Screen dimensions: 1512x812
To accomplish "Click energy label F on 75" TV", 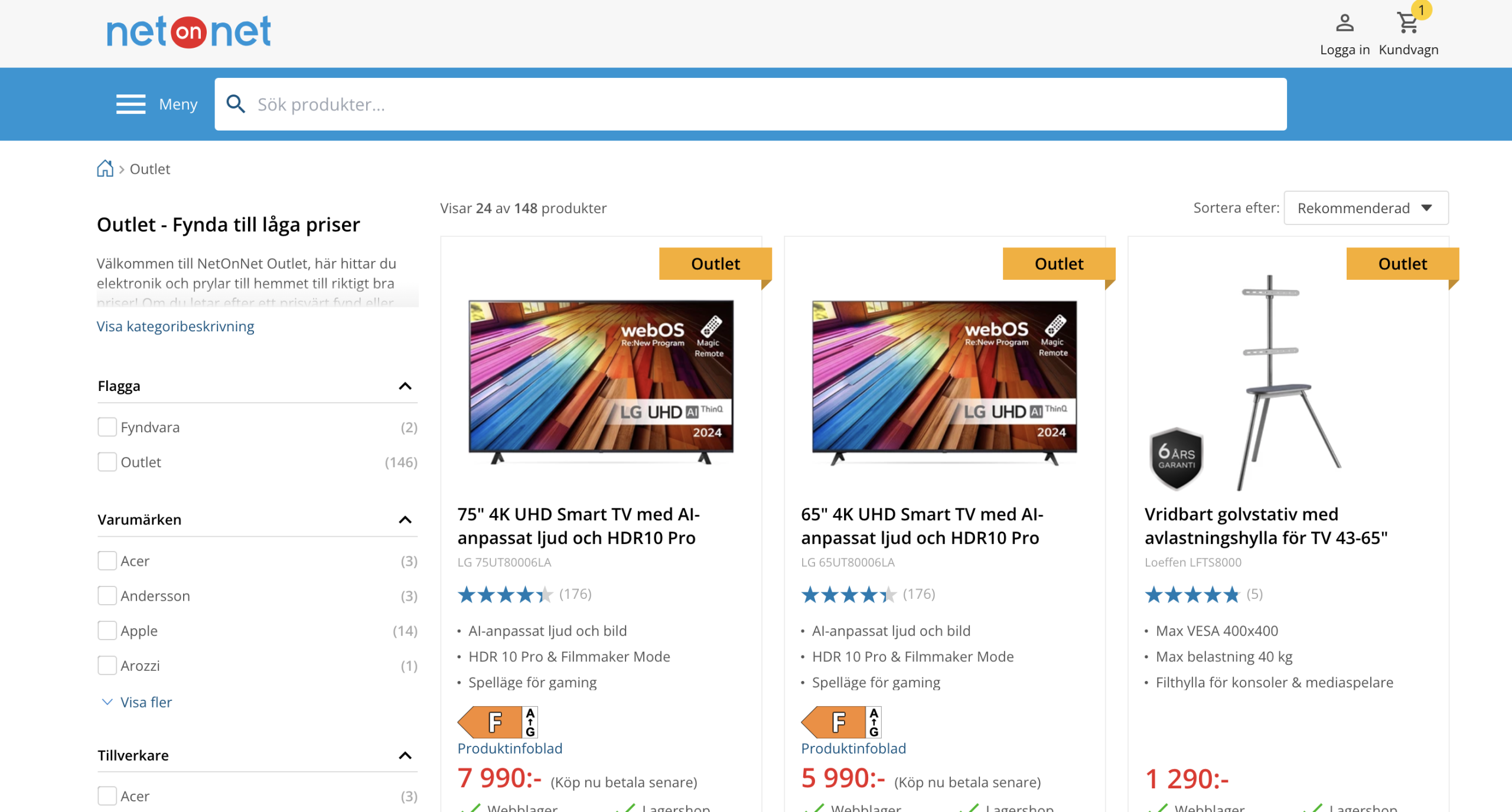I will click(498, 722).
